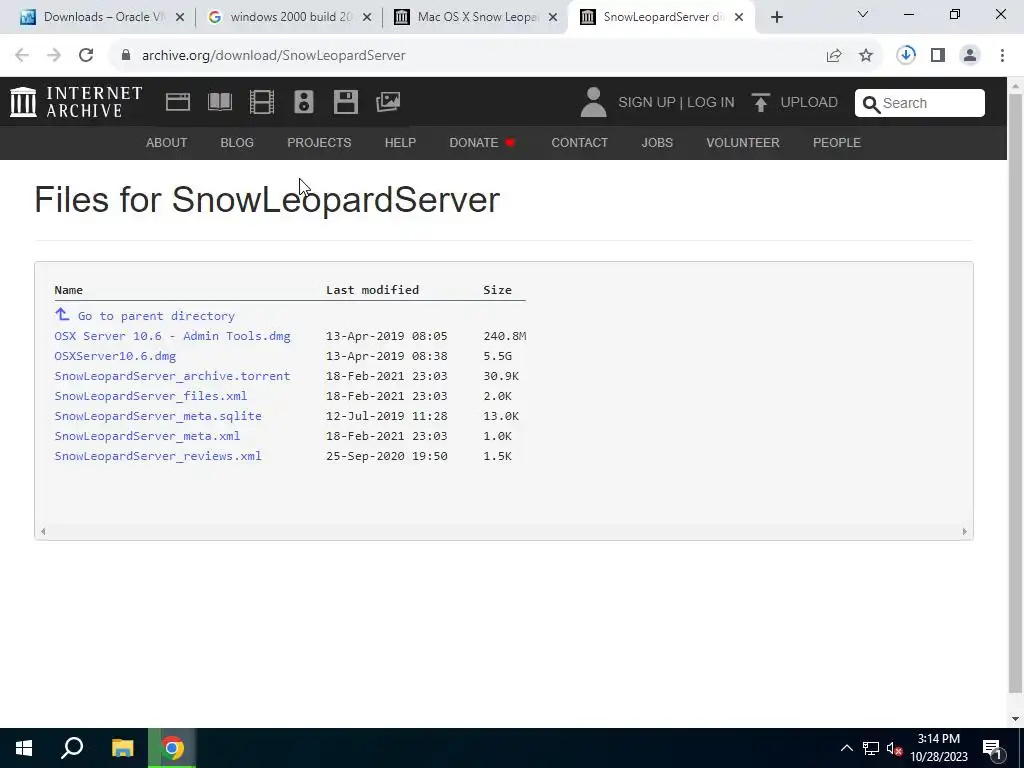Close the windows 2000 build tab
Viewport: 1024px width, 768px height.
pyautogui.click(x=367, y=18)
